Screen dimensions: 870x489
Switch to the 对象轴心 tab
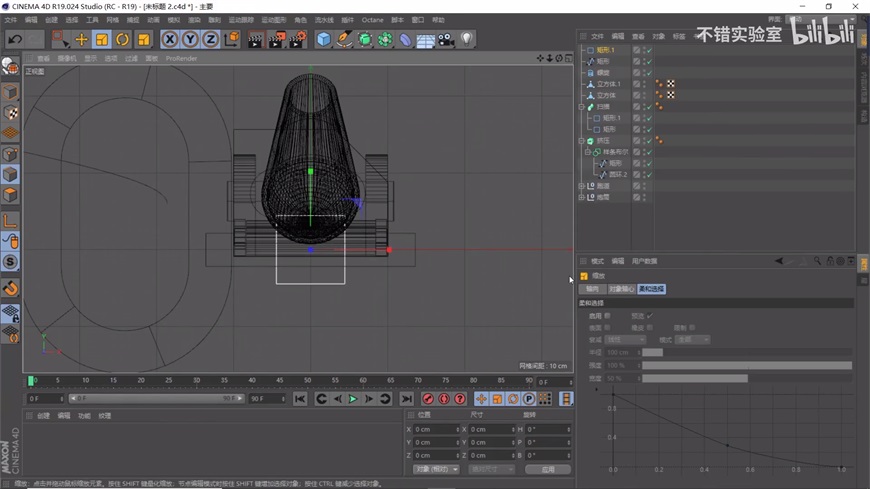tap(620, 289)
